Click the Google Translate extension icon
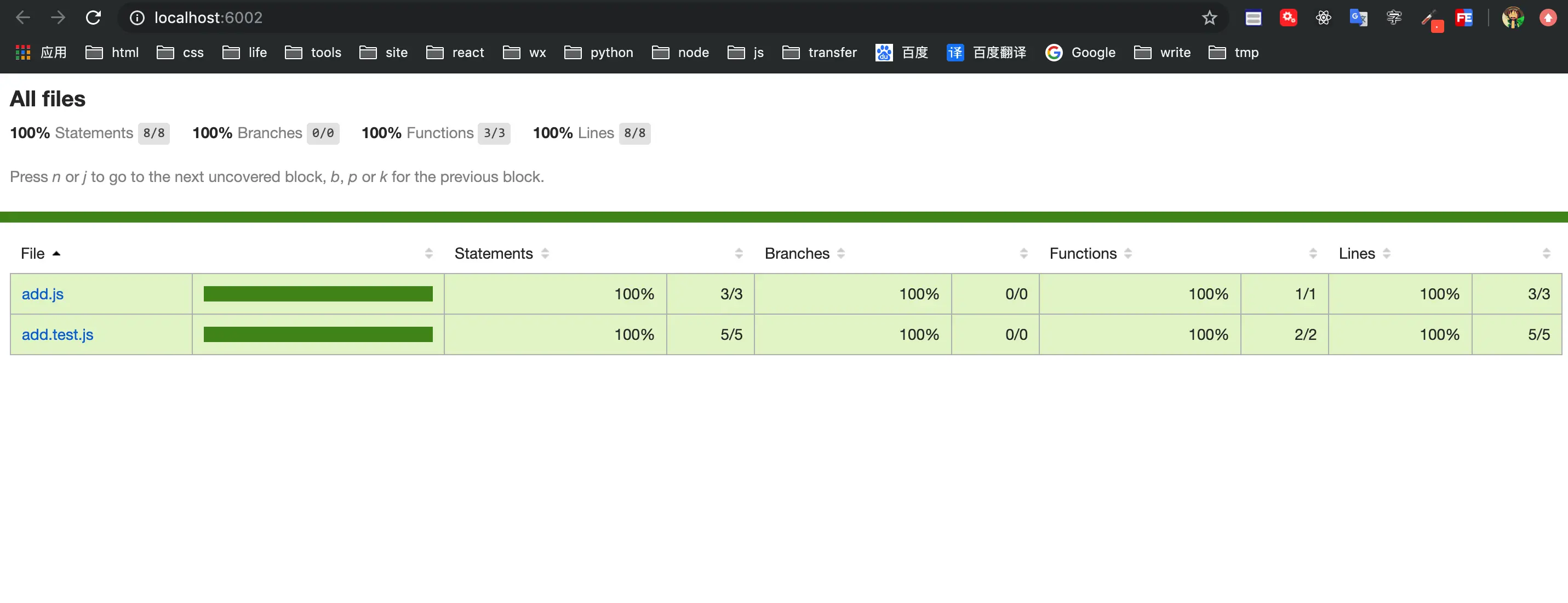Image resolution: width=1568 pixels, height=603 pixels. [x=1358, y=18]
